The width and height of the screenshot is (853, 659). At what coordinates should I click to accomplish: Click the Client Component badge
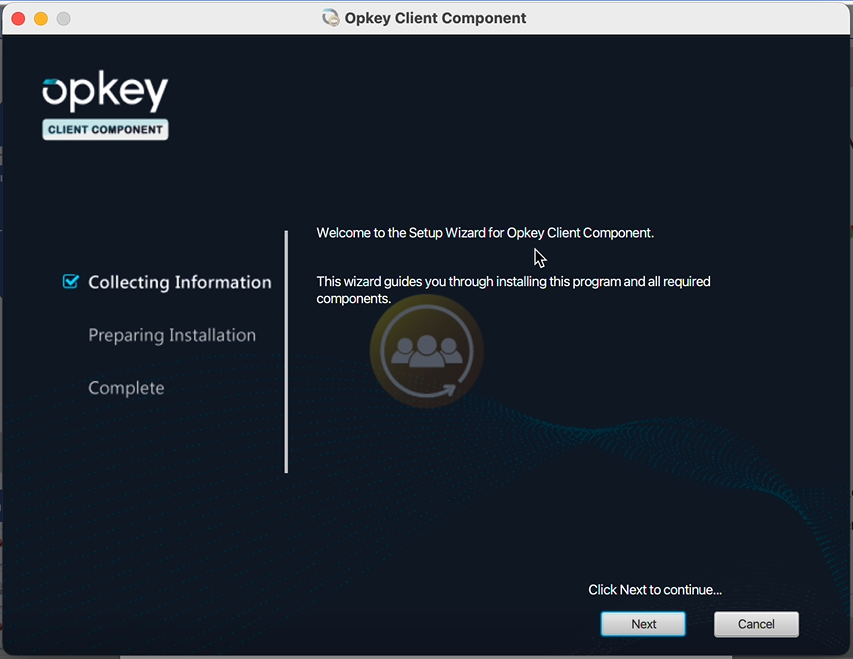106,130
